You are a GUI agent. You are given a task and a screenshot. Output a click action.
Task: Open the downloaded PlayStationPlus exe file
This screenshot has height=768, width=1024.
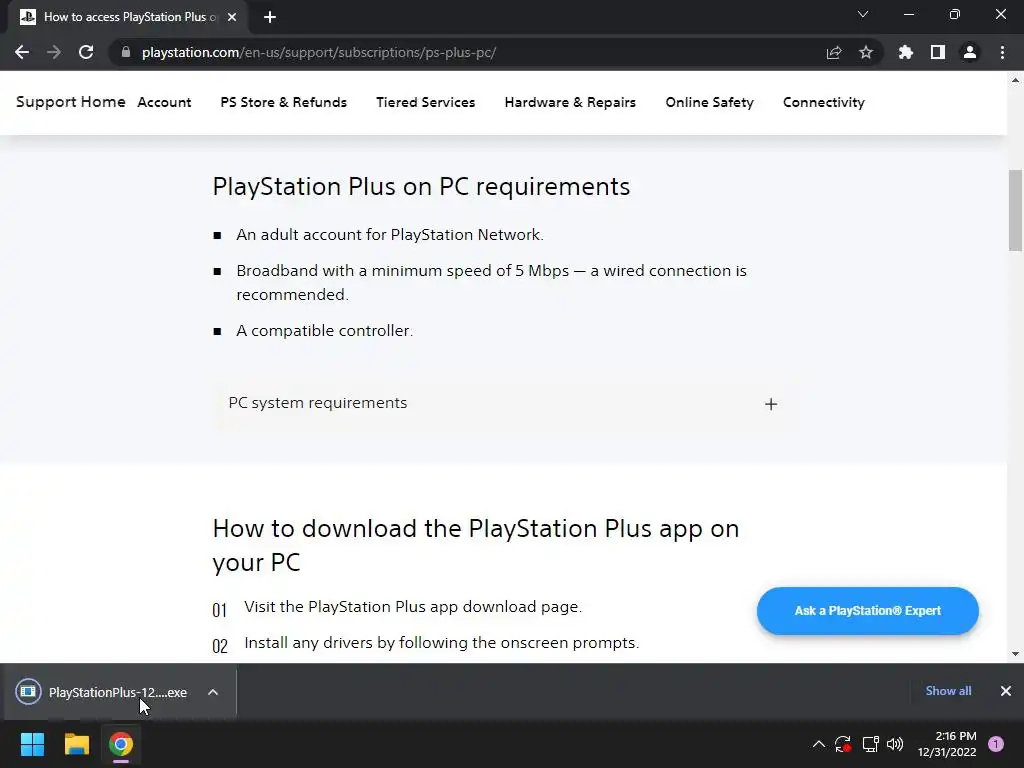click(118, 692)
